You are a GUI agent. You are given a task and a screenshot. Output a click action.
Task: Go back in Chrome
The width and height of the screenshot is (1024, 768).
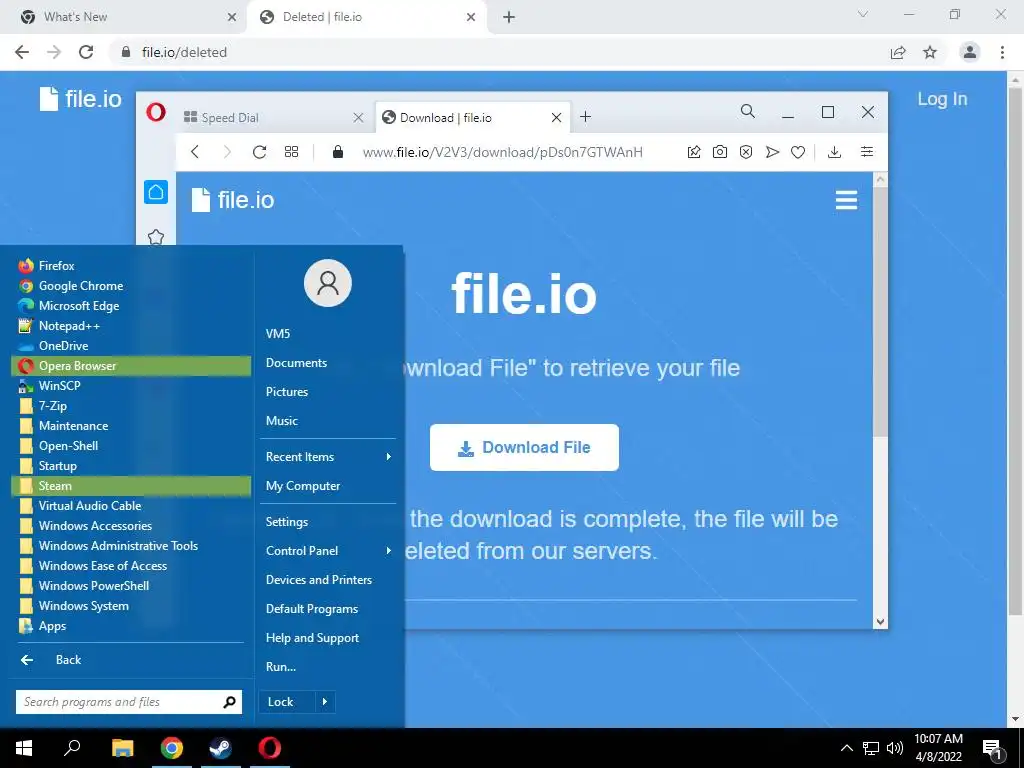coord(22,52)
